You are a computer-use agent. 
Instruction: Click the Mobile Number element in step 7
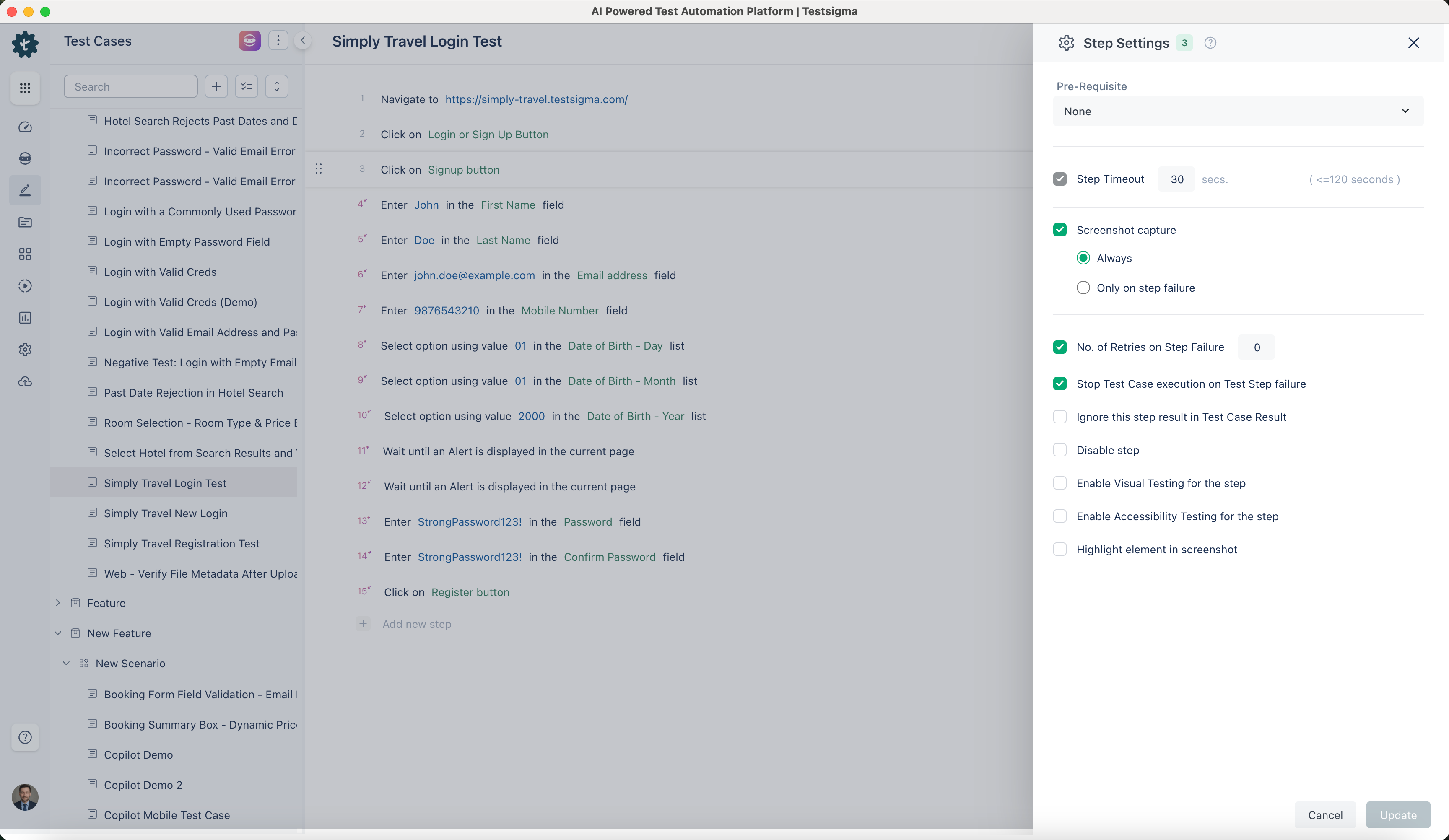(x=560, y=311)
